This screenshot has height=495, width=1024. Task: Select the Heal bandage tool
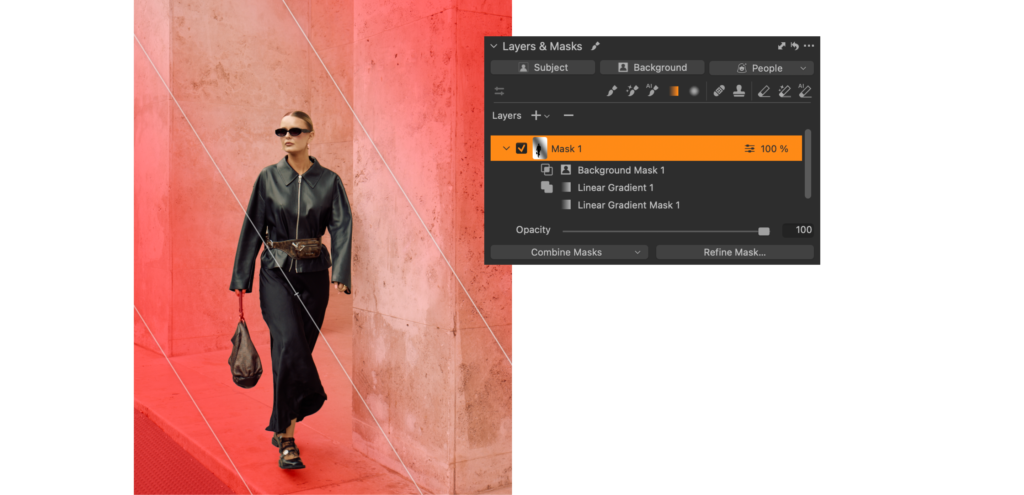[719, 91]
